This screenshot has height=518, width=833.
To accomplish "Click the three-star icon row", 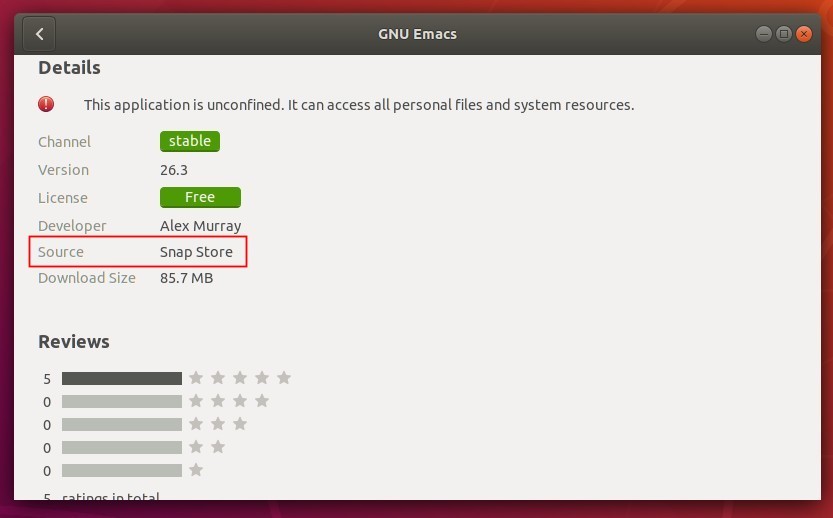I will point(218,424).
